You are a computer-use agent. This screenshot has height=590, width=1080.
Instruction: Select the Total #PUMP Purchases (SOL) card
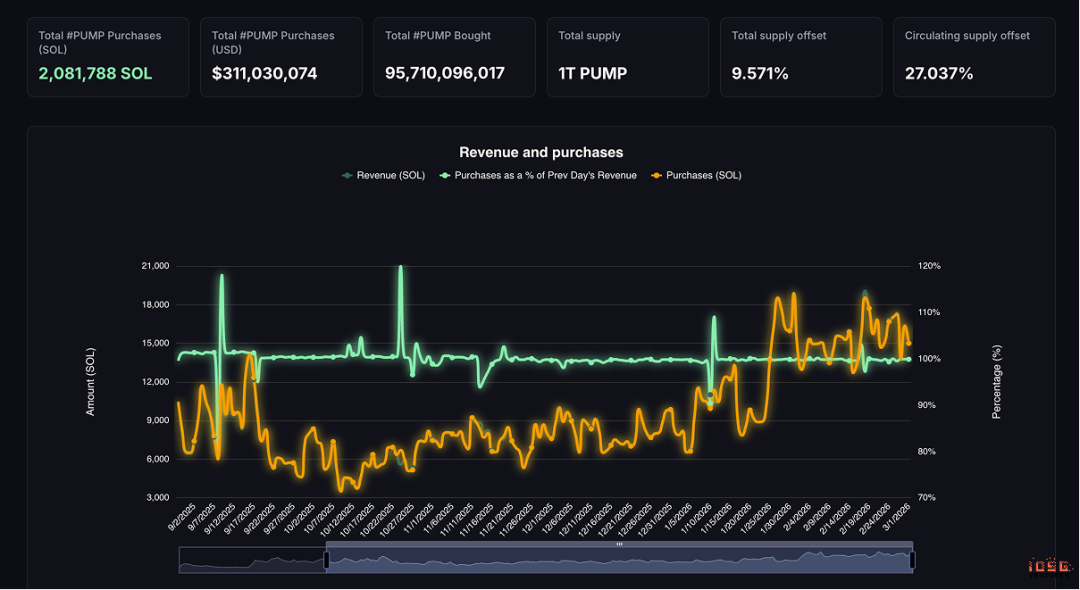(x=108, y=57)
